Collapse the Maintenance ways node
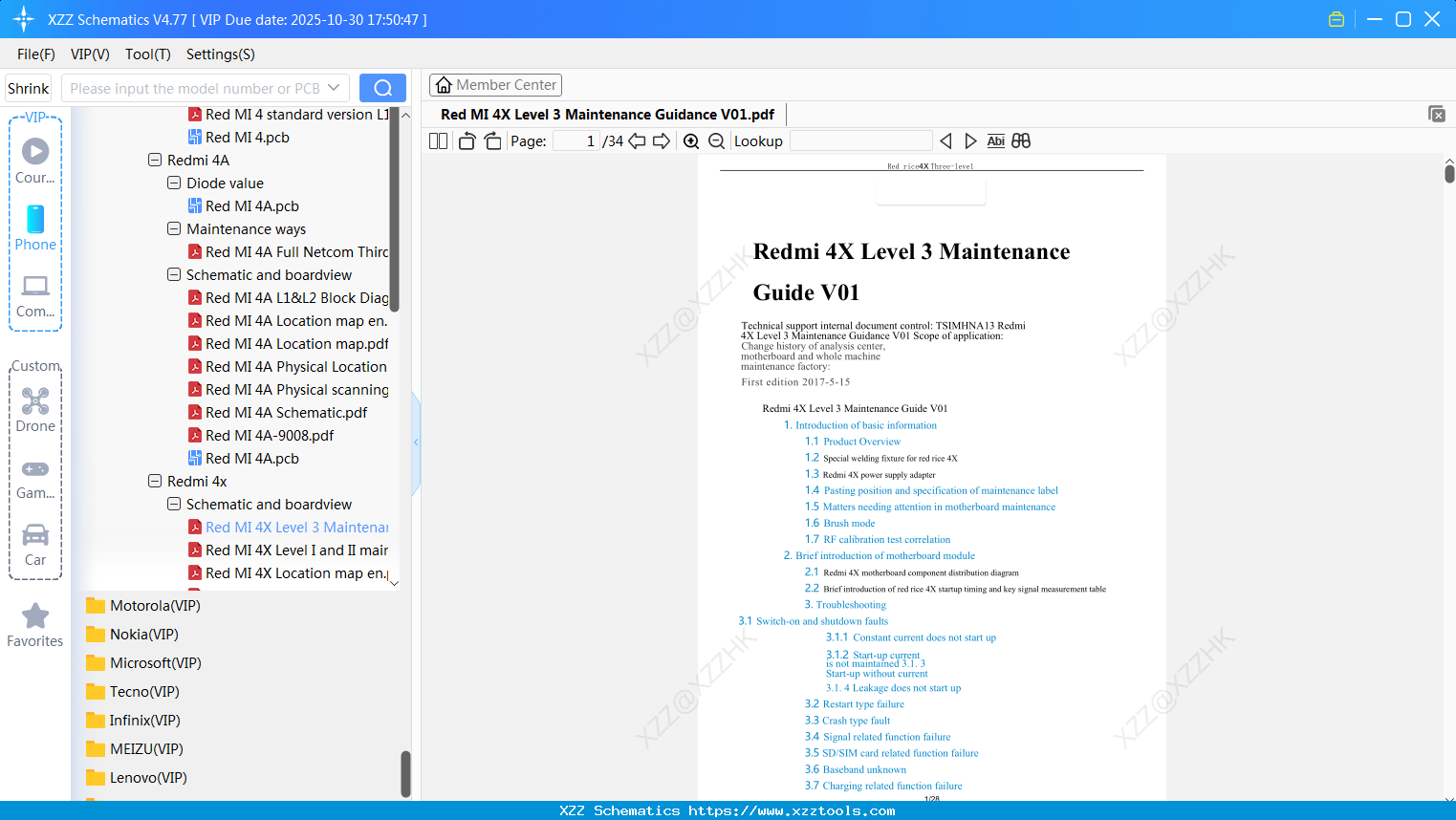Viewport: 1456px width, 820px height. click(x=174, y=229)
